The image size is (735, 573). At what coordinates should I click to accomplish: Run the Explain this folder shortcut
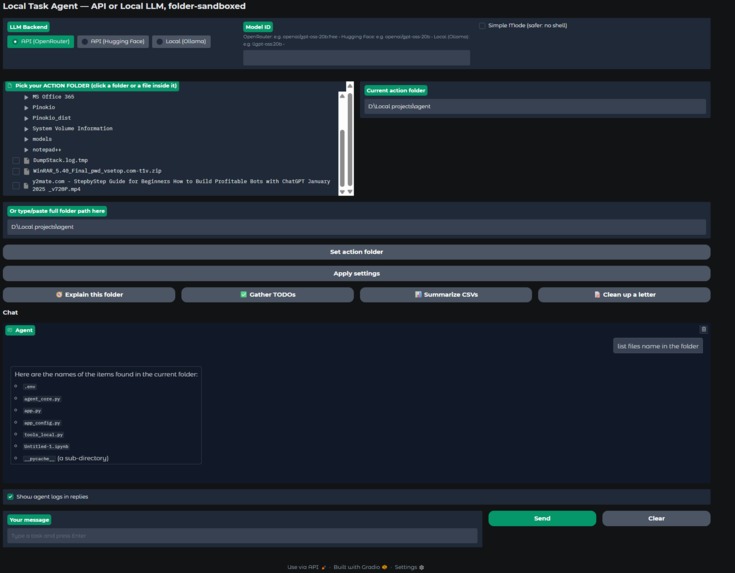(x=89, y=294)
